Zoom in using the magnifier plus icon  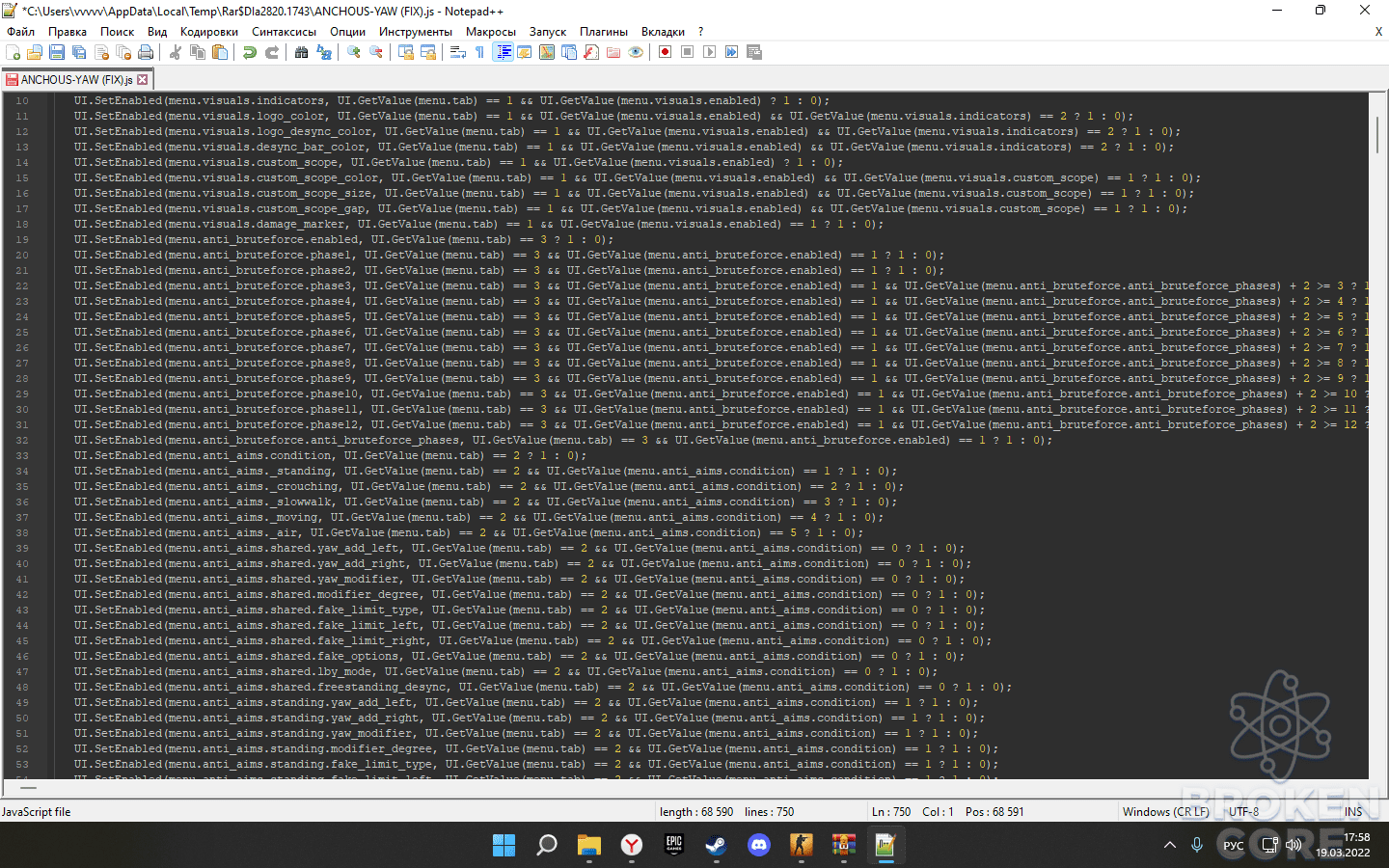coord(354,52)
